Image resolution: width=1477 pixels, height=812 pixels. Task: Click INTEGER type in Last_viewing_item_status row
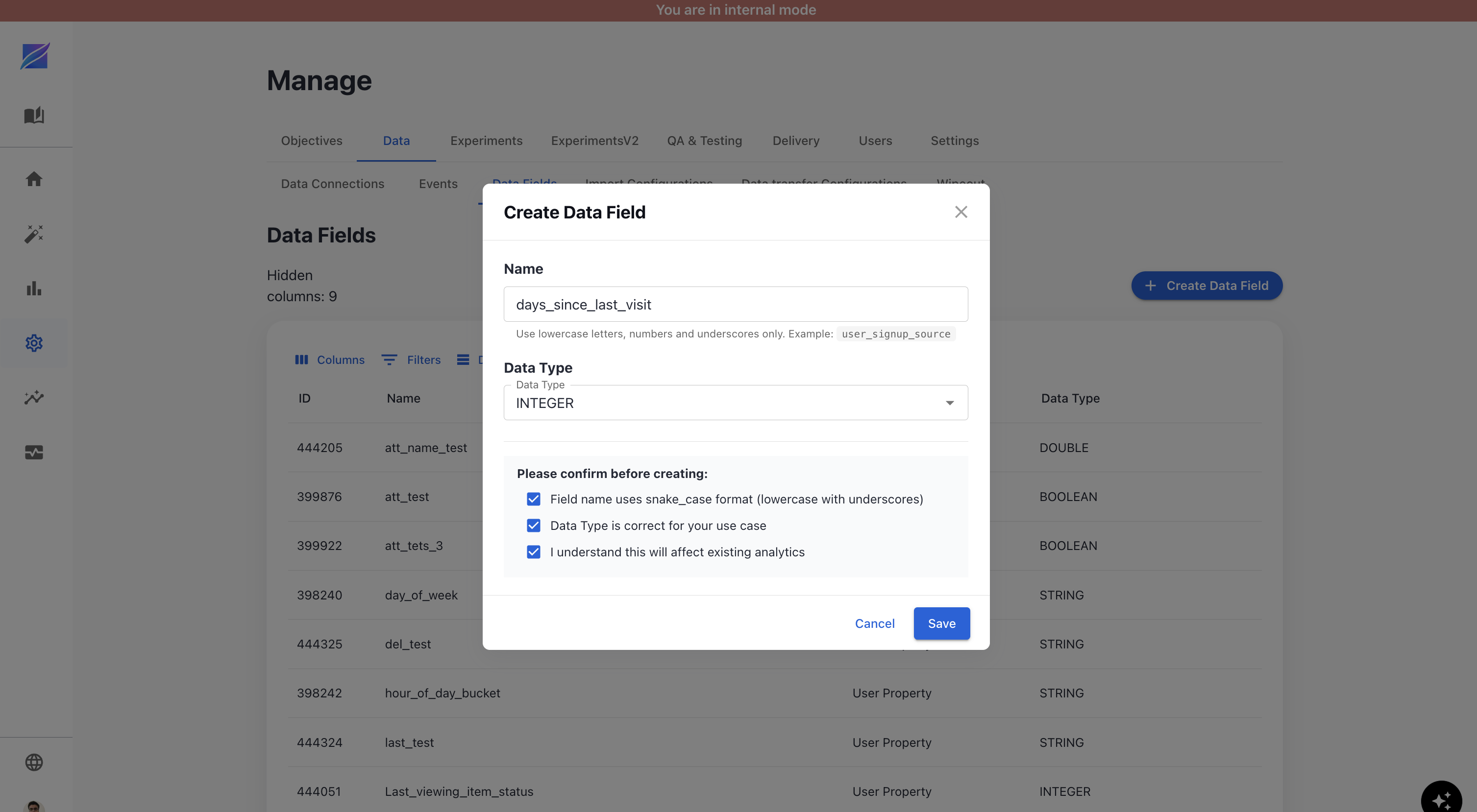1065,791
